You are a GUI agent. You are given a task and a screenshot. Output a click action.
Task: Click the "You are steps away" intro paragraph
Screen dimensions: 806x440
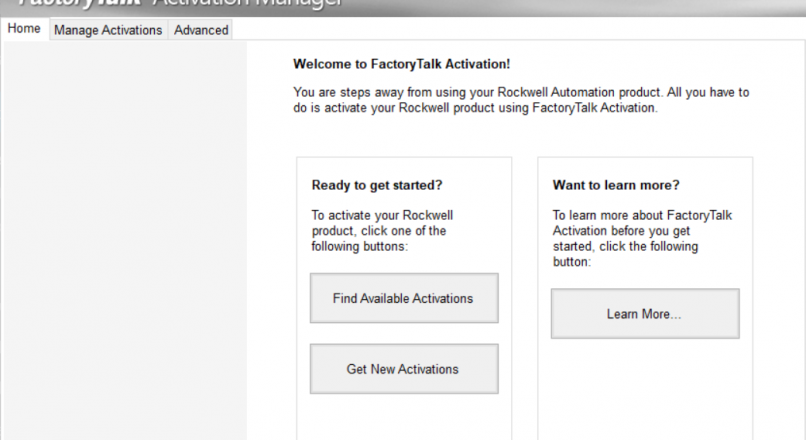[521, 100]
